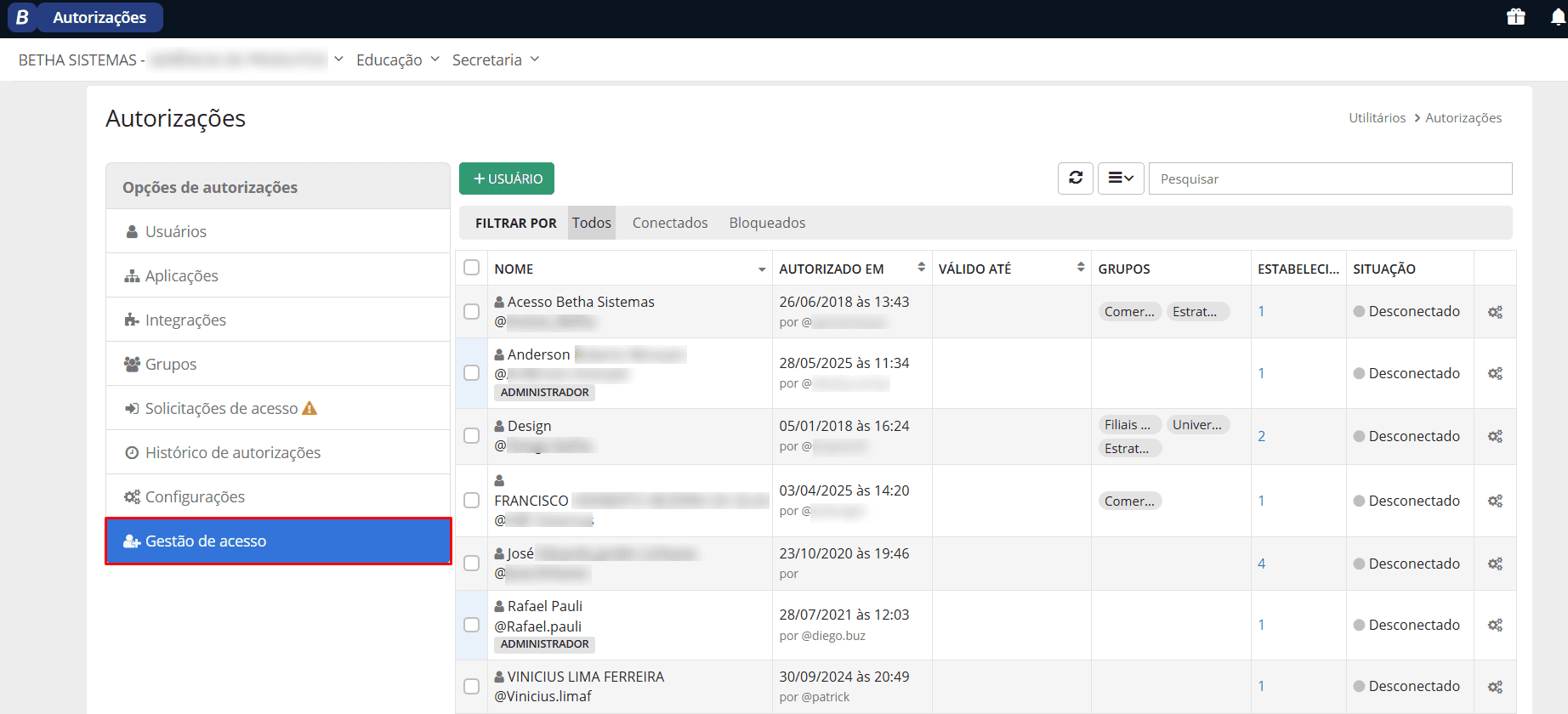Filter users by Conectados
The image size is (1568, 714).
click(670, 223)
